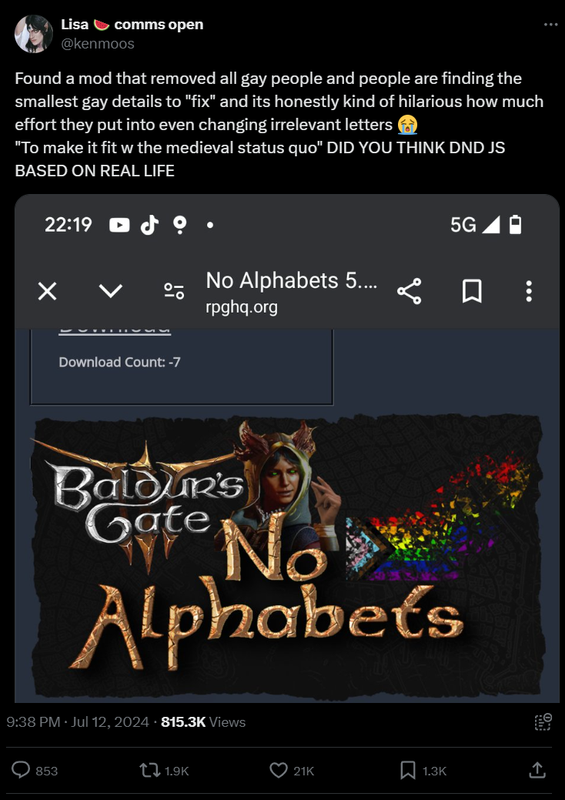The image size is (565, 800).
Task: Share the tweet using upload arrow icon
Action: point(537,770)
